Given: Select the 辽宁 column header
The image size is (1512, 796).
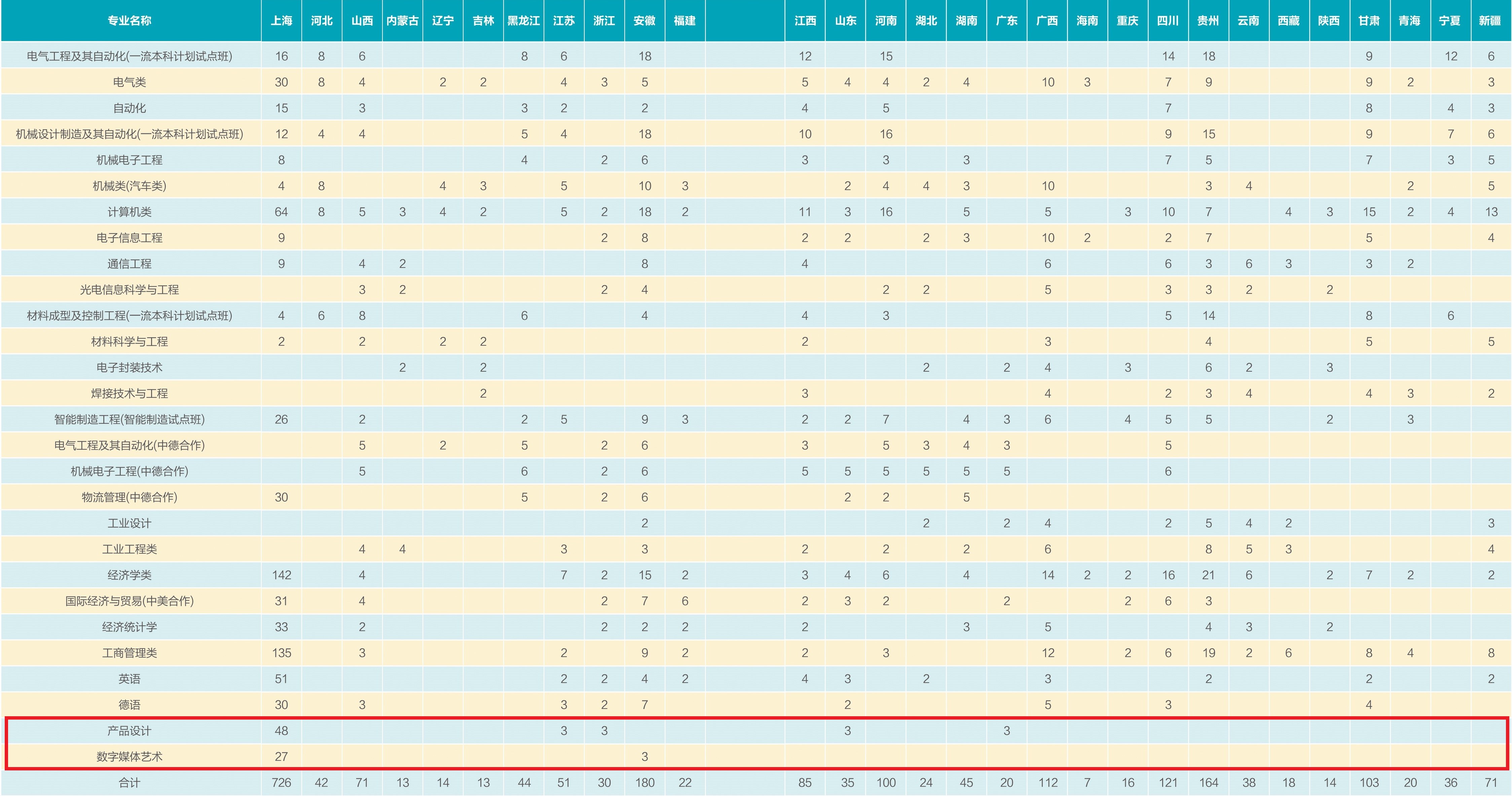Looking at the screenshot, I should (x=443, y=21).
